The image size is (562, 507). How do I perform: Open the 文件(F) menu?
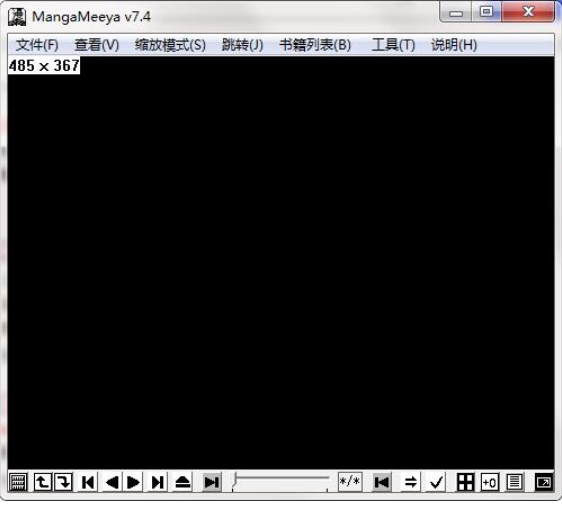[x=37, y=45]
